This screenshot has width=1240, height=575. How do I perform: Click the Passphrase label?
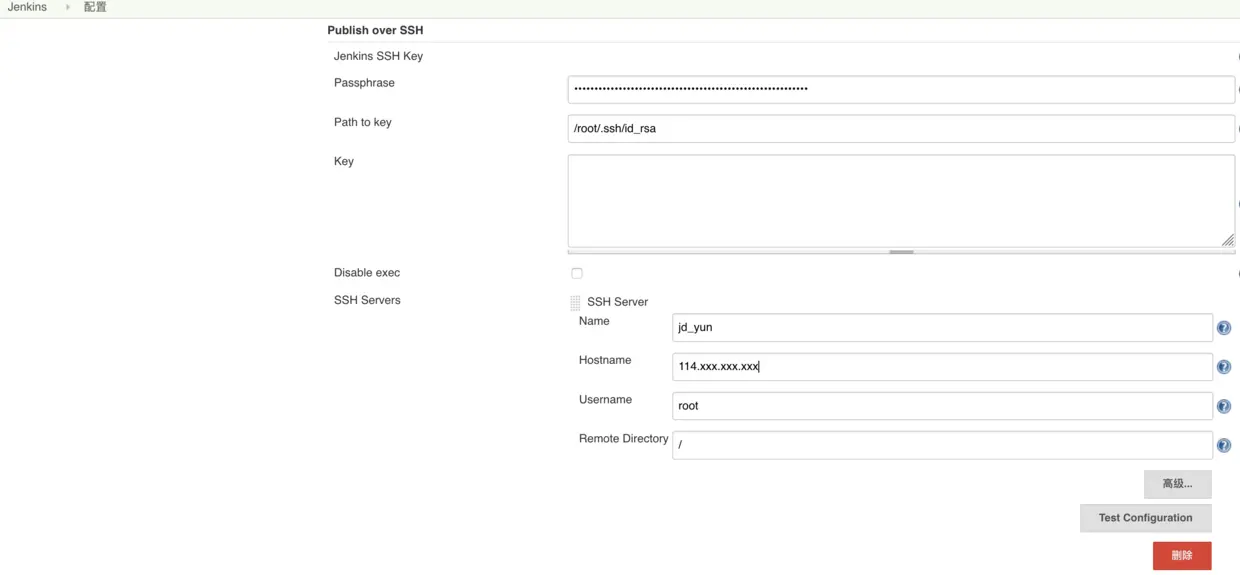364,83
